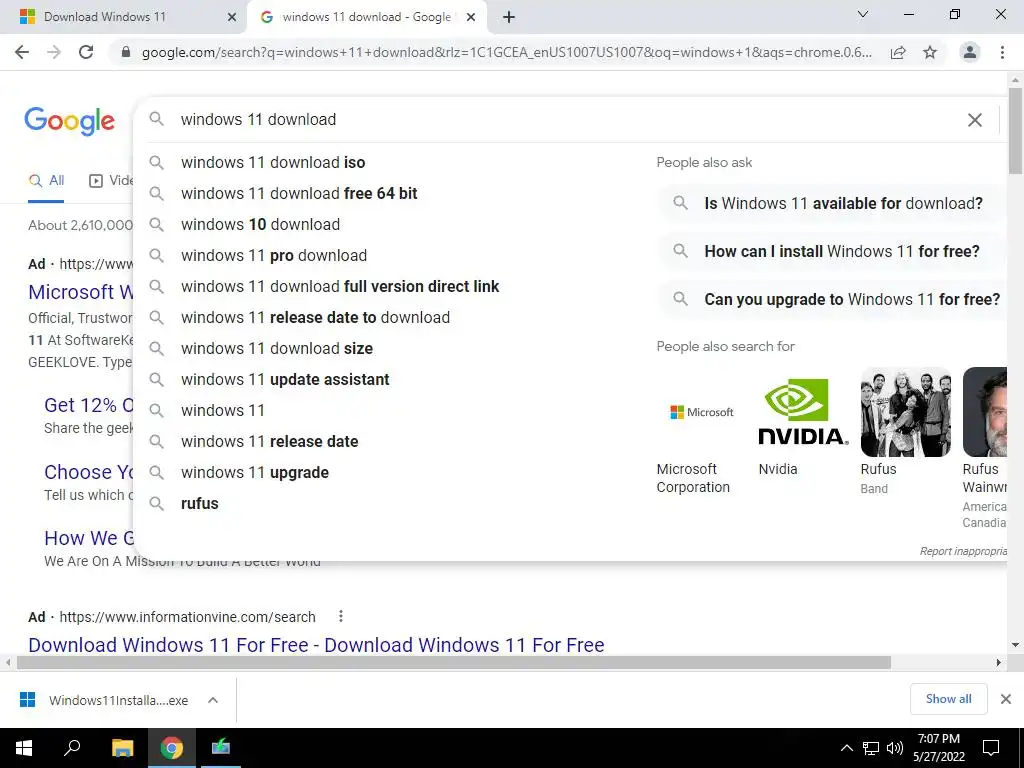Image resolution: width=1024 pixels, height=768 pixels.
Task: Open a new tab with plus button
Action: (x=509, y=18)
